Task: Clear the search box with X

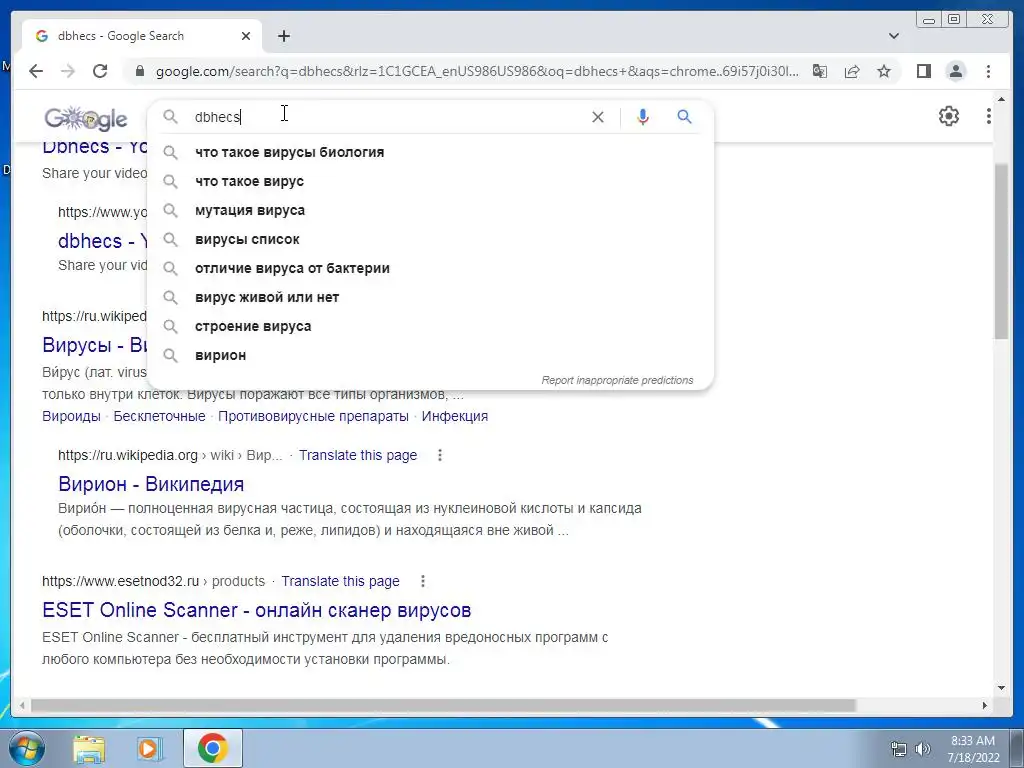Action: coord(598,117)
